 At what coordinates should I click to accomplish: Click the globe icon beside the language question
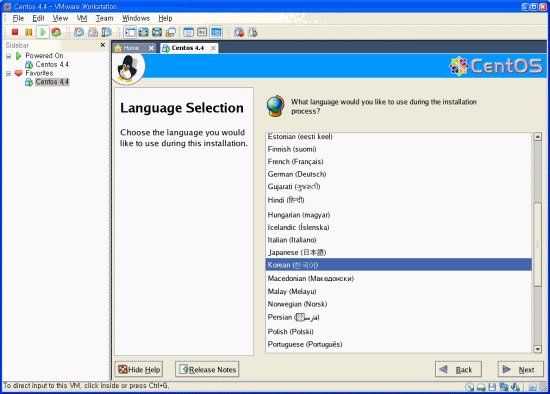(x=275, y=106)
